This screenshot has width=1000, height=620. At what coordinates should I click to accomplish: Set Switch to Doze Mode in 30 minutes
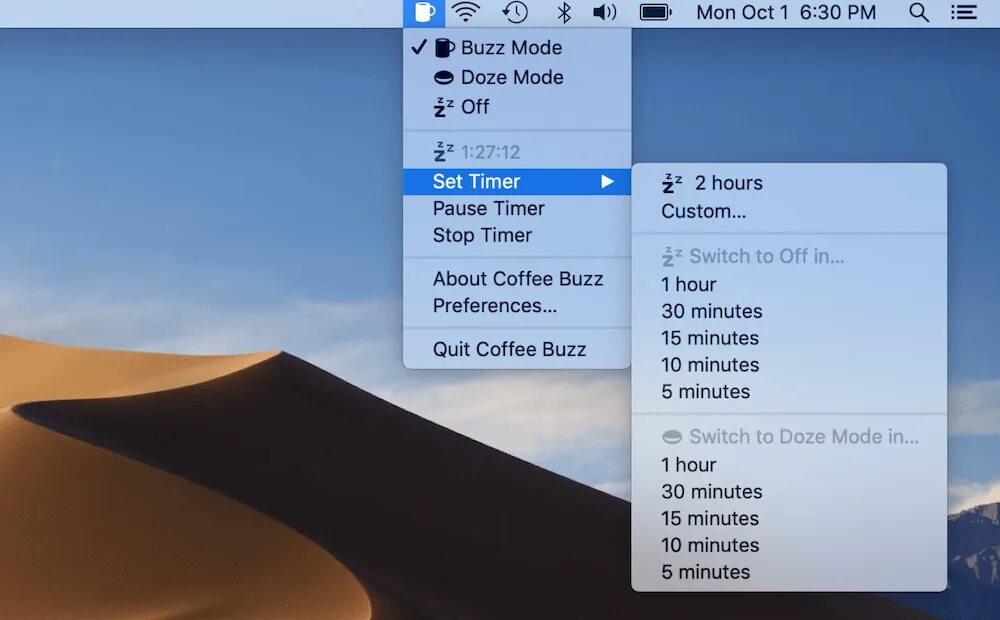click(789, 492)
